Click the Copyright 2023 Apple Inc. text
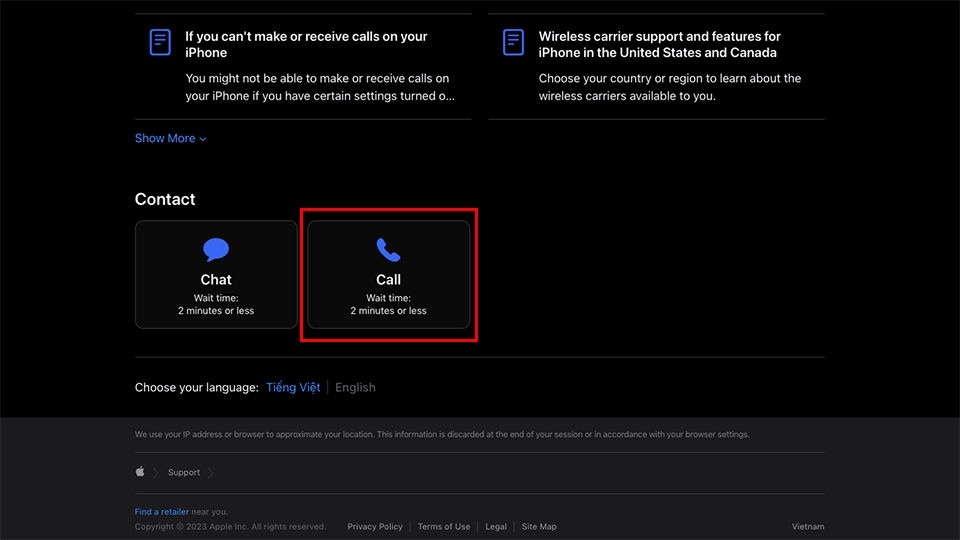The height and width of the screenshot is (540, 960). point(230,526)
